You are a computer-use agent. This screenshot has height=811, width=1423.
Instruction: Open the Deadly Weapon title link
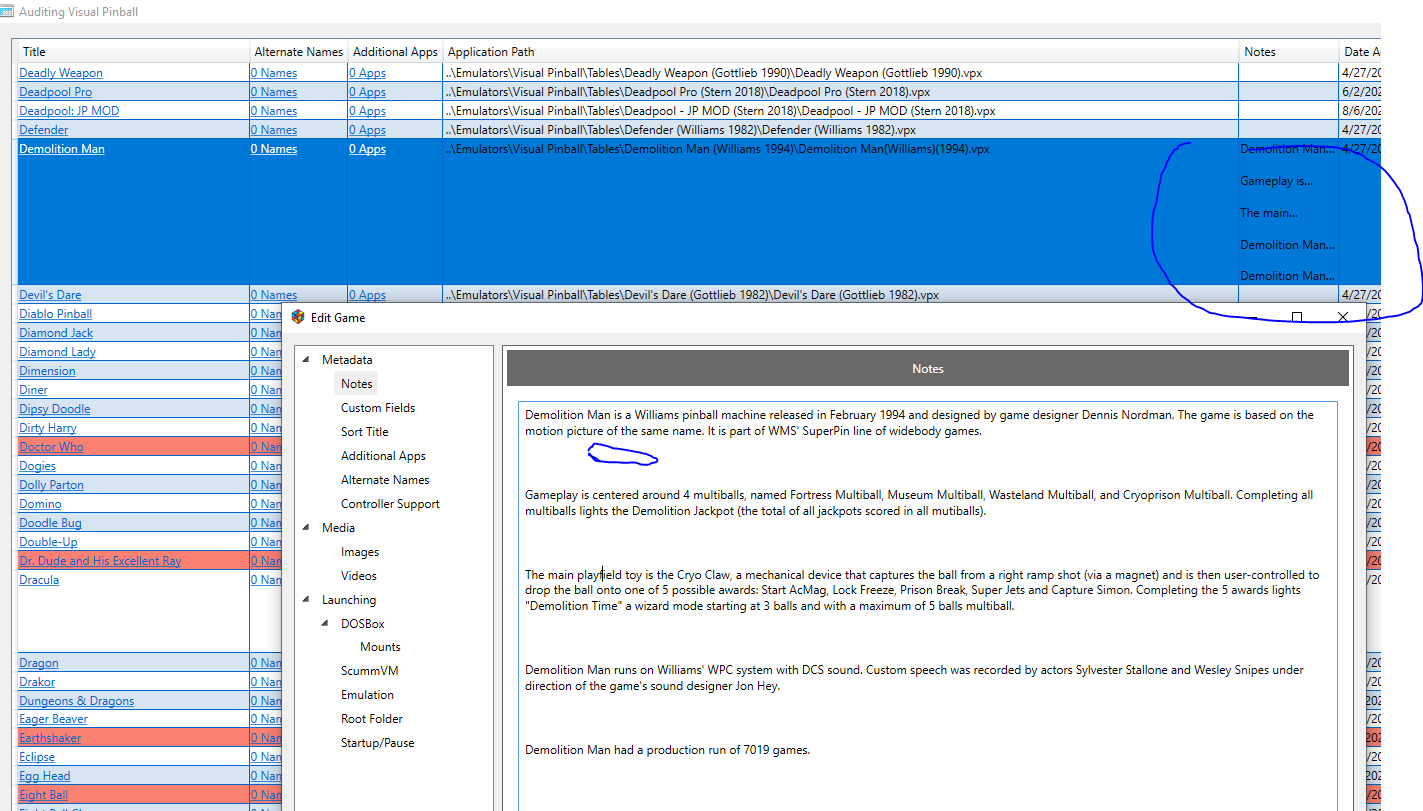click(x=61, y=73)
